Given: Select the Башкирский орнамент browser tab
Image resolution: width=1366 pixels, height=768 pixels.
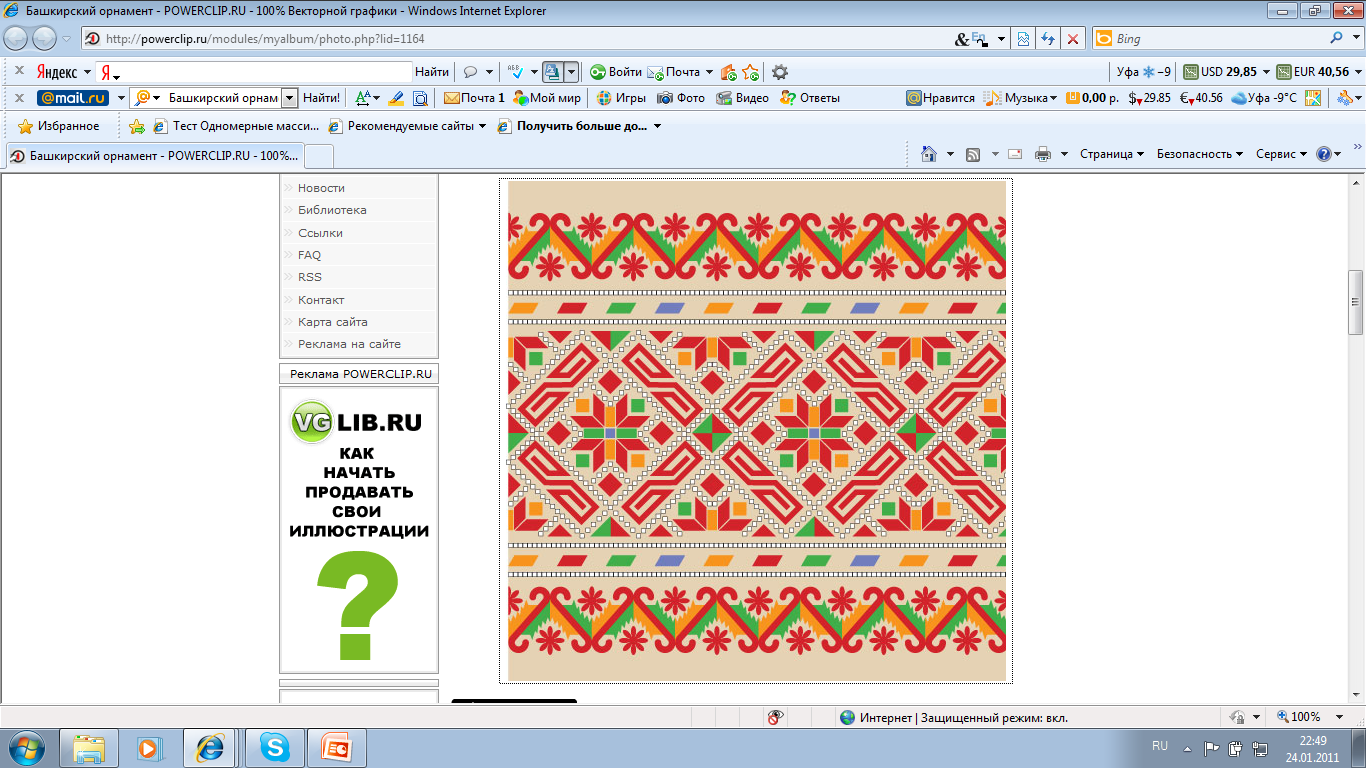Looking at the screenshot, I should click(155, 156).
